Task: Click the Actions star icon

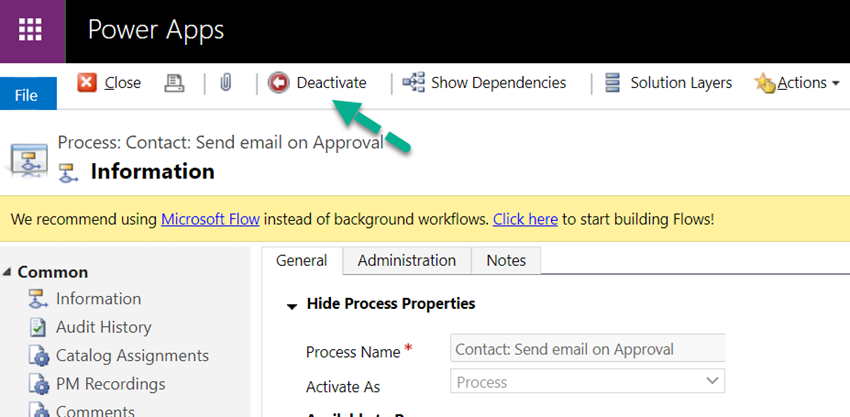Action: [765, 83]
